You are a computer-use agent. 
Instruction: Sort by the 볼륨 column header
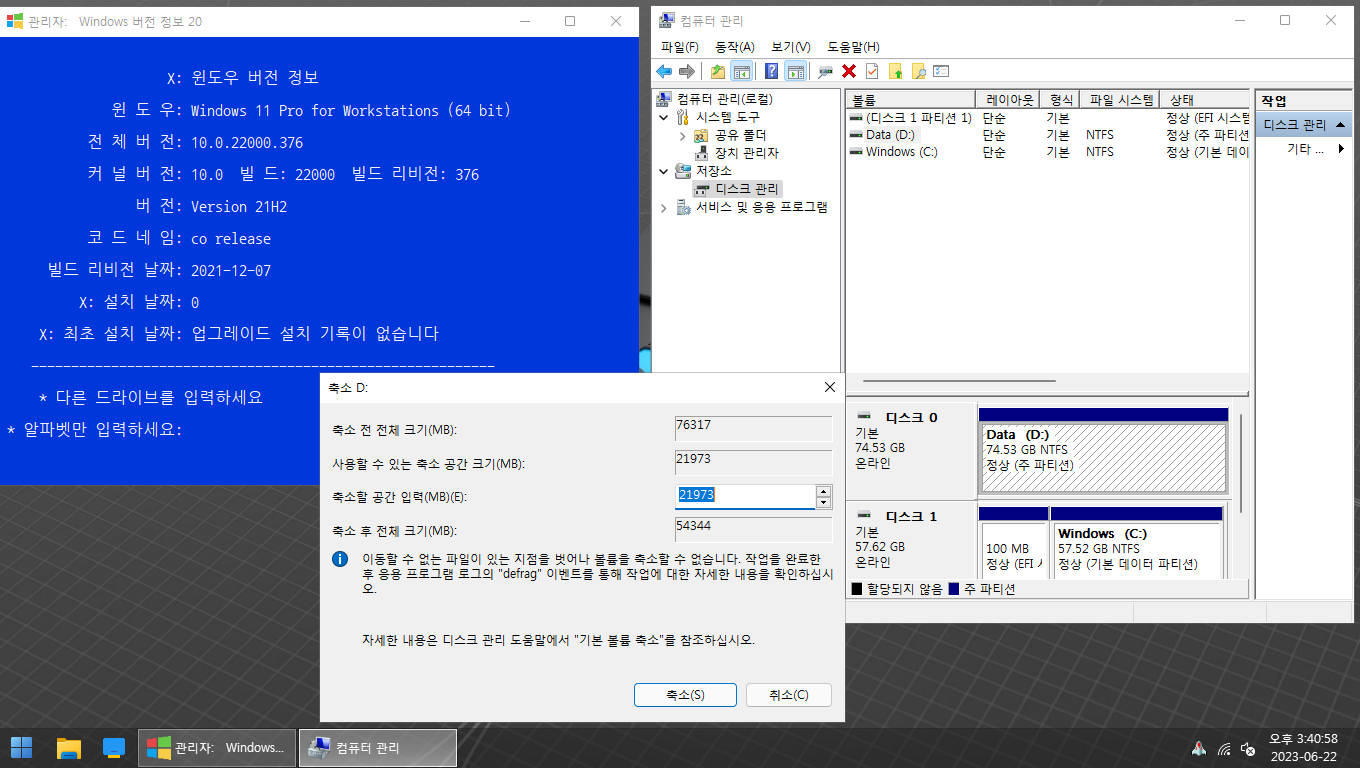click(910, 100)
